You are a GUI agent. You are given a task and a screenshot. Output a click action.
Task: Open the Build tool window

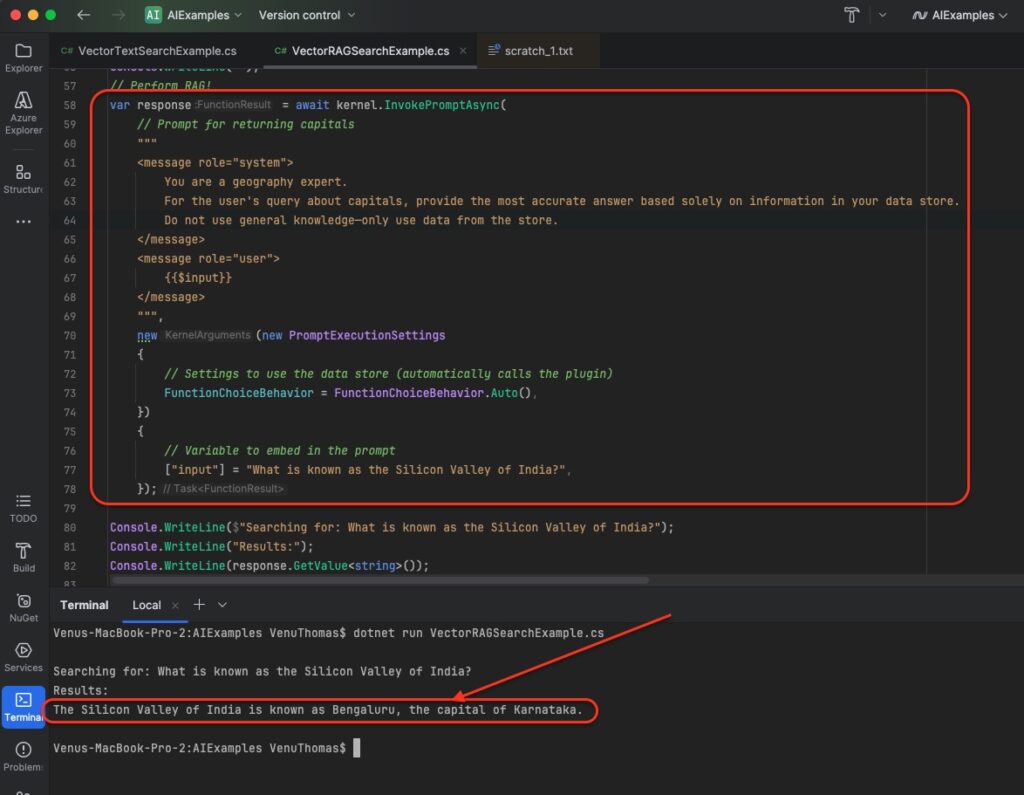coord(23,557)
